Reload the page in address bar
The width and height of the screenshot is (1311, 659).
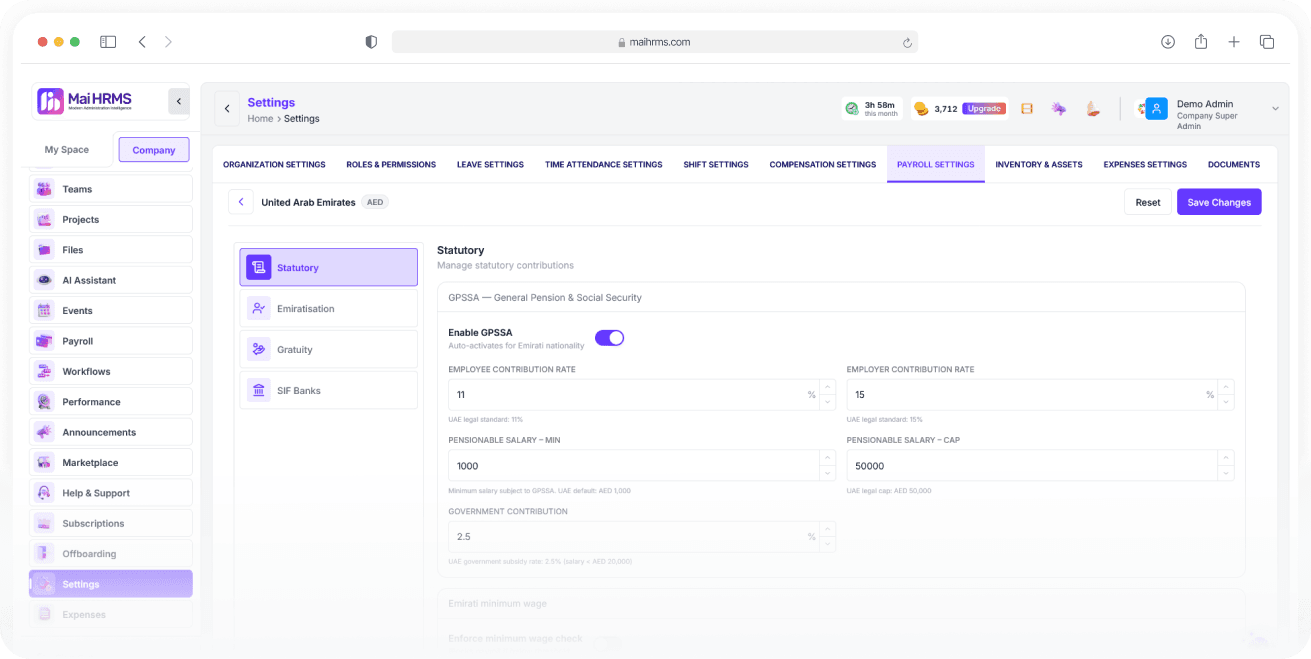point(907,42)
